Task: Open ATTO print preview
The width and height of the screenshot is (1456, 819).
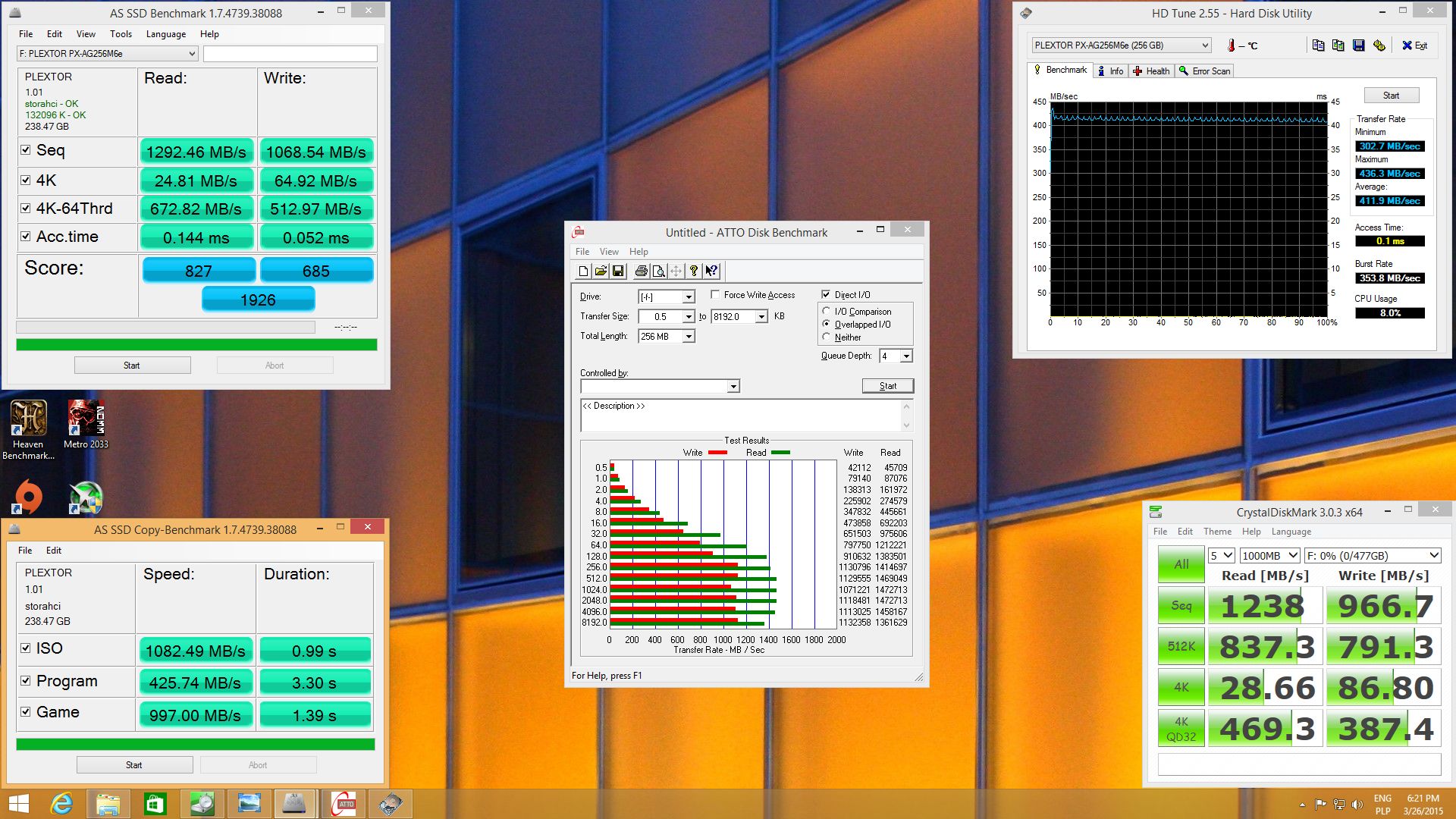Action: (658, 271)
